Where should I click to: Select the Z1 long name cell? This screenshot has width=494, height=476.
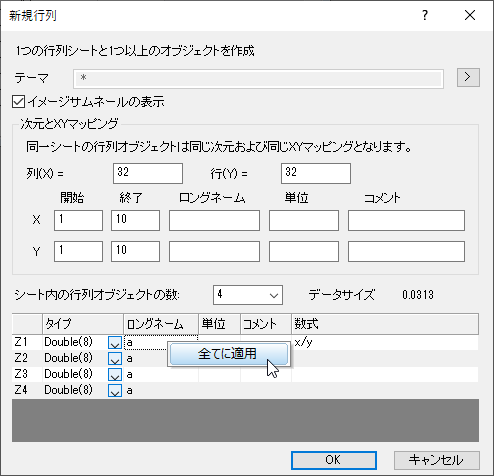pyautogui.click(x=145, y=342)
